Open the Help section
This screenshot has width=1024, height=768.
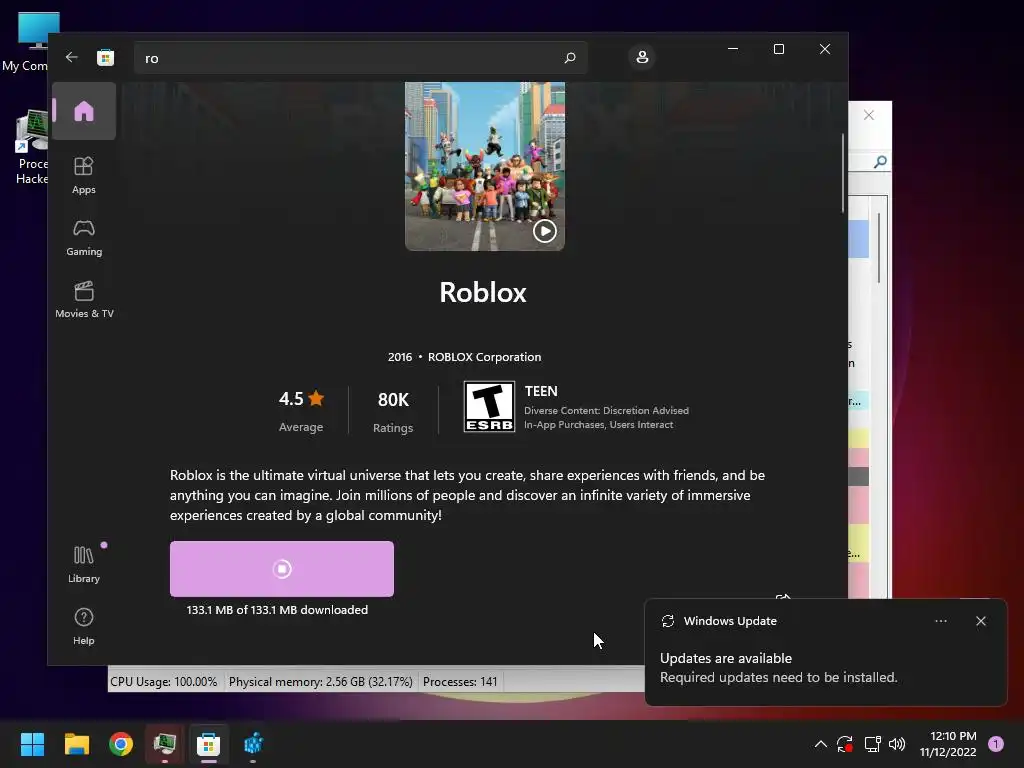(x=84, y=626)
